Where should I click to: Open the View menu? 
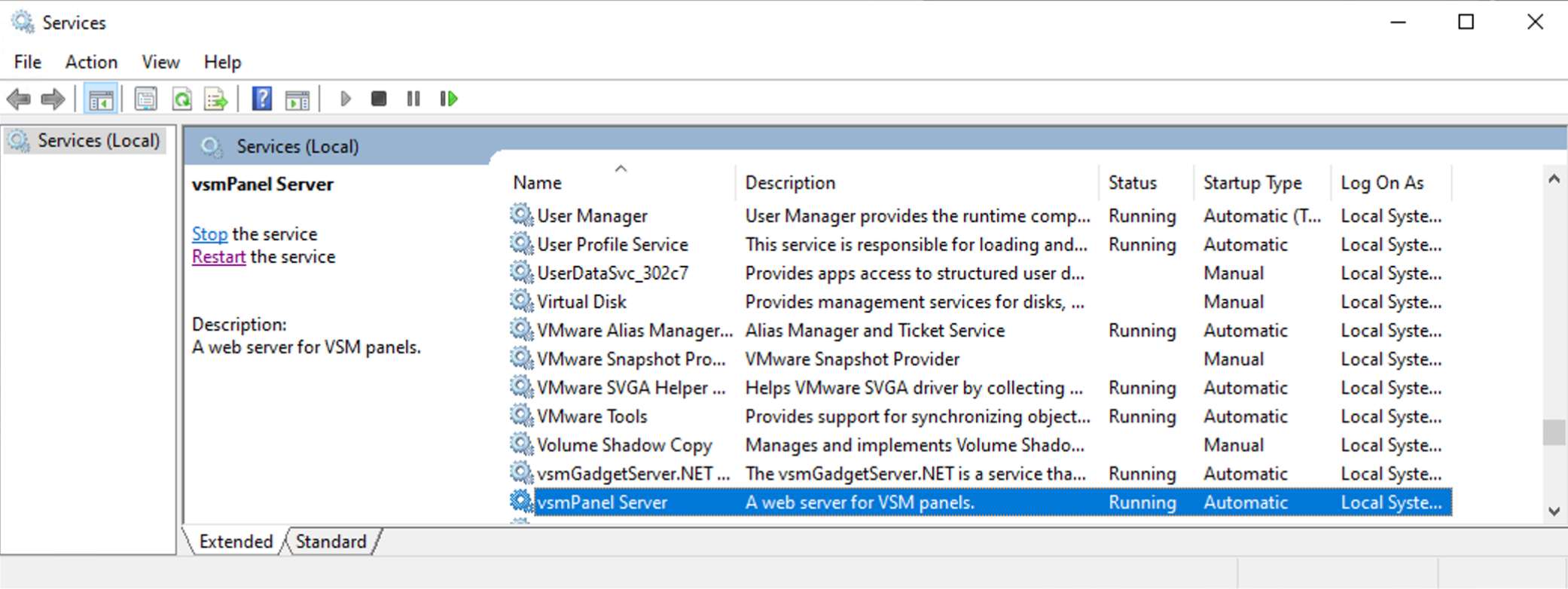point(160,62)
